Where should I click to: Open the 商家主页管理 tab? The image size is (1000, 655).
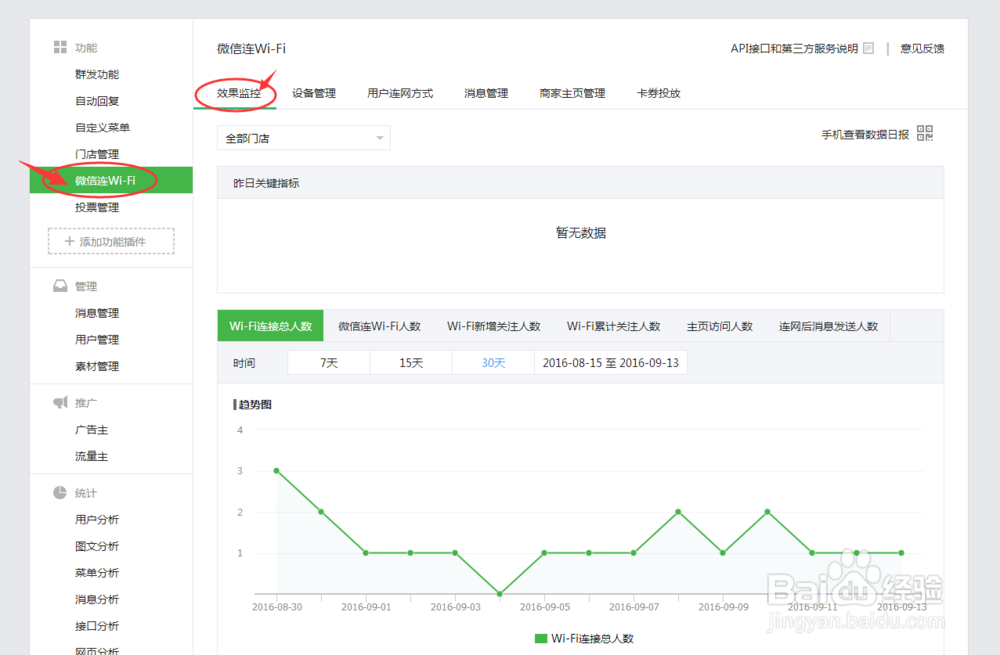572,93
